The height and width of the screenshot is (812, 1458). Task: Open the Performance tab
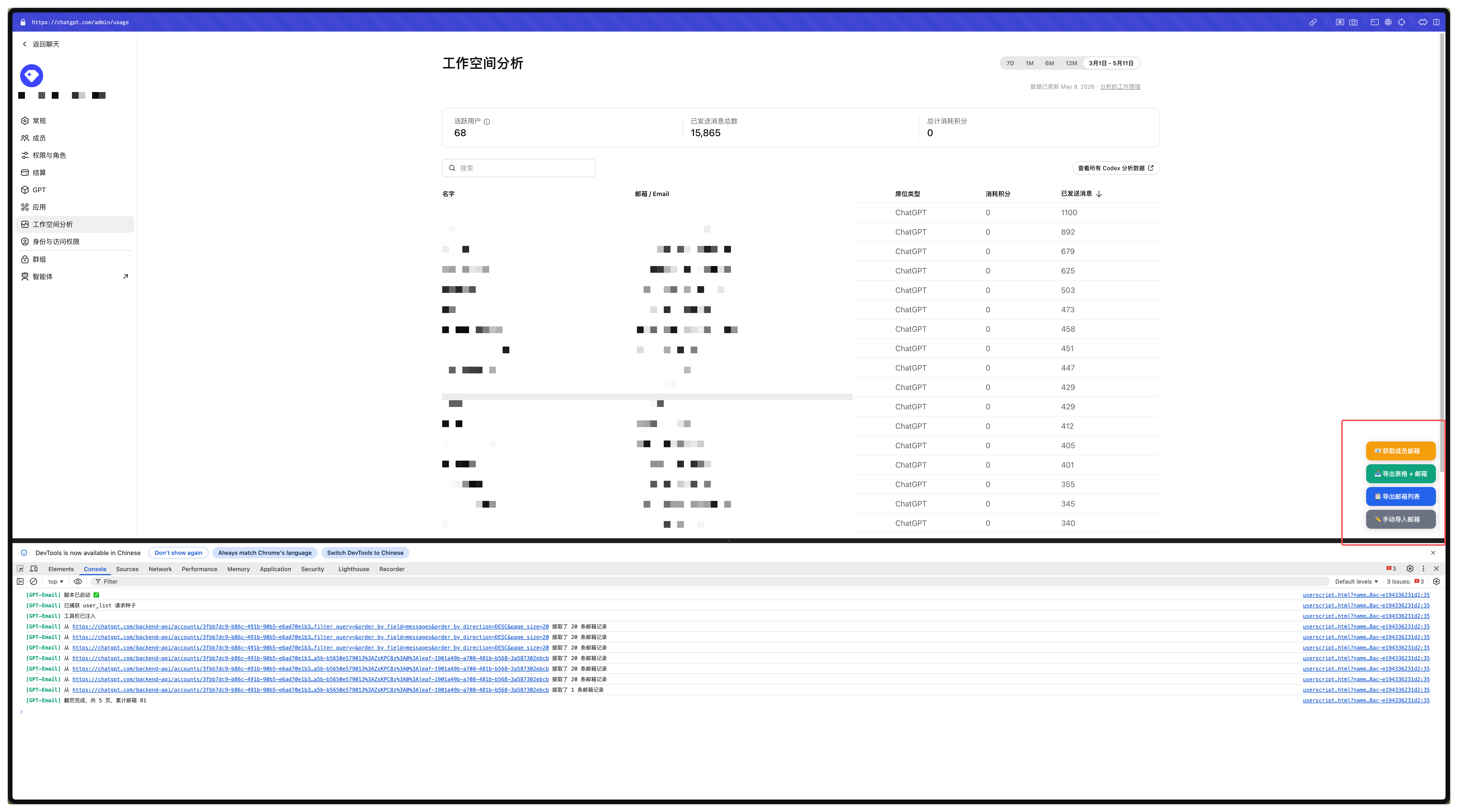click(199, 569)
